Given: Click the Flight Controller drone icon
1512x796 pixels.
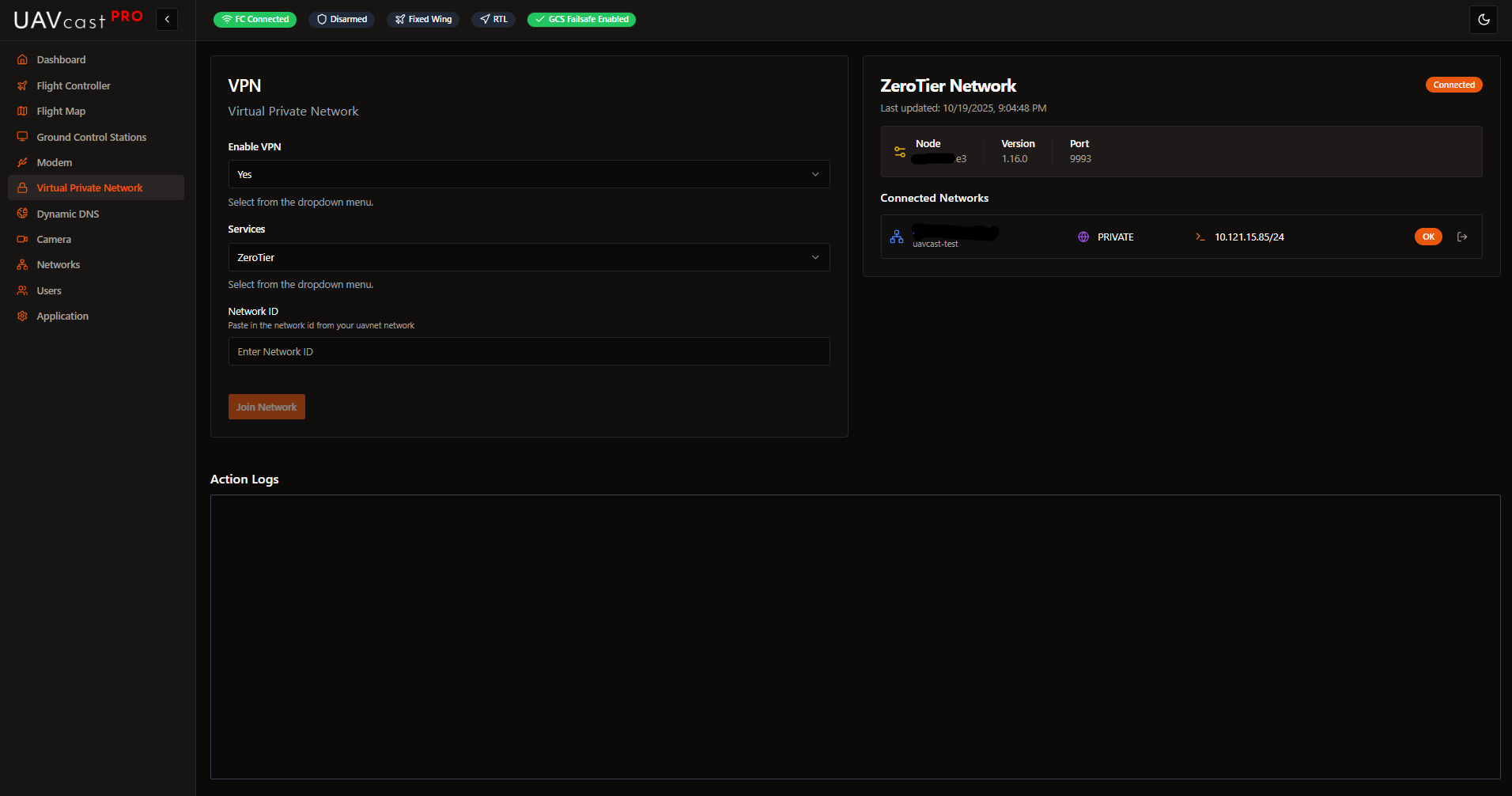Looking at the screenshot, I should tap(22, 85).
